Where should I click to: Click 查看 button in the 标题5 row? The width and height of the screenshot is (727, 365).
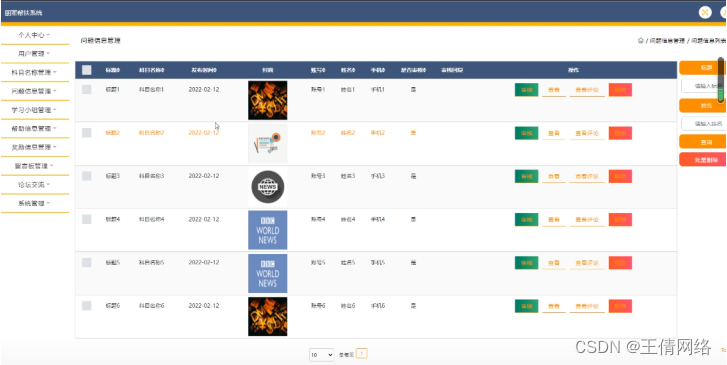pos(554,263)
